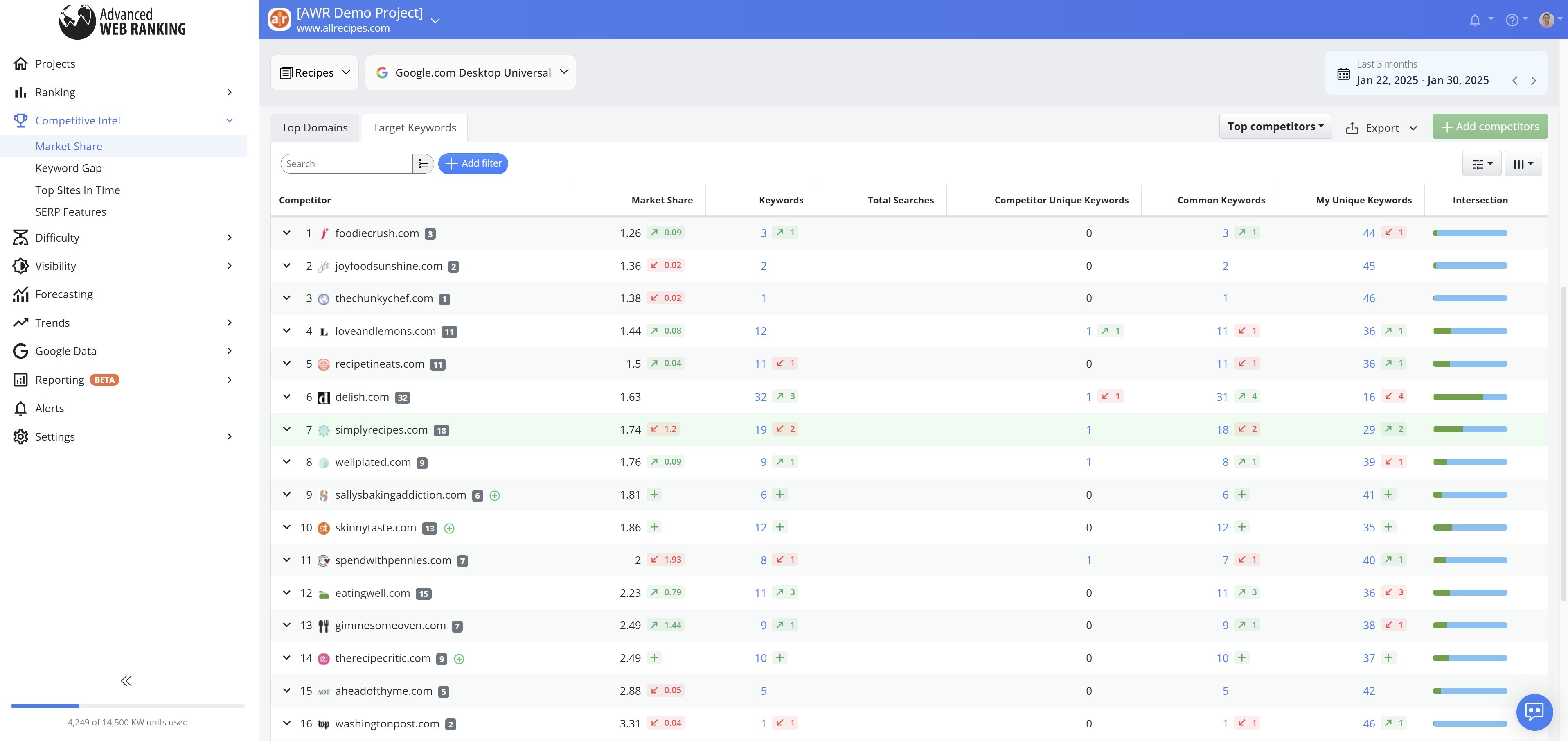Go to next date range arrow
The image size is (1568, 741).
click(x=1533, y=80)
